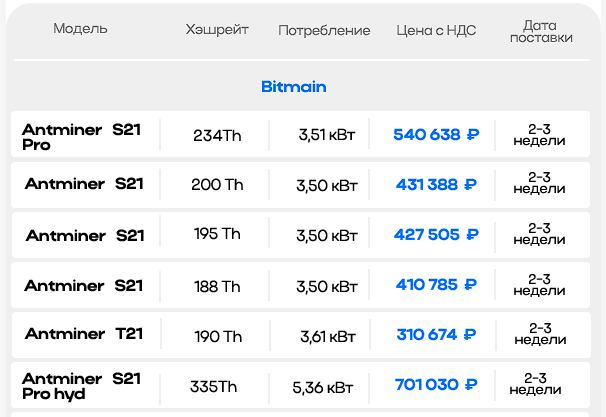
Task: Click the 540 638 ₽ price
Action: [x=436, y=135]
